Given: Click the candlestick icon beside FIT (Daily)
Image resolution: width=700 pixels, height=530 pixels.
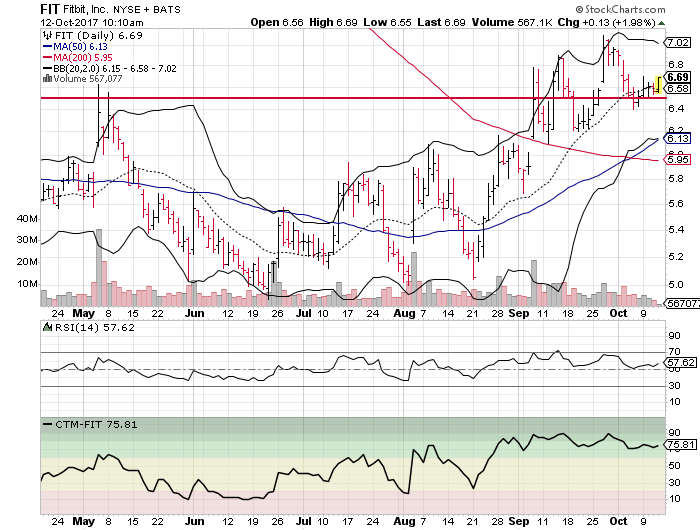Looking at the screenshot, I should 47,35.
